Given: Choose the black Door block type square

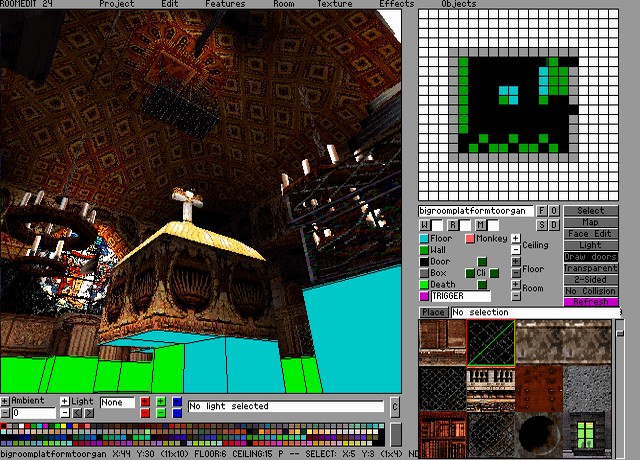Looking at the screenshot, I should (x=424, y=262).
